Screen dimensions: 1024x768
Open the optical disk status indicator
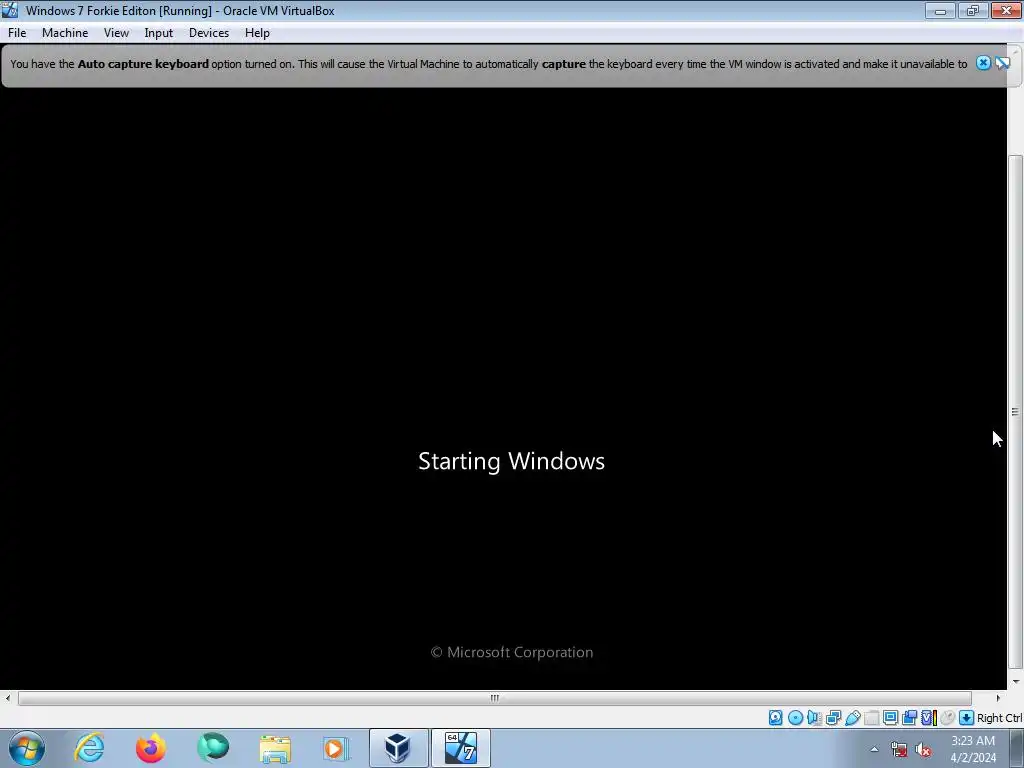(795, 718)
